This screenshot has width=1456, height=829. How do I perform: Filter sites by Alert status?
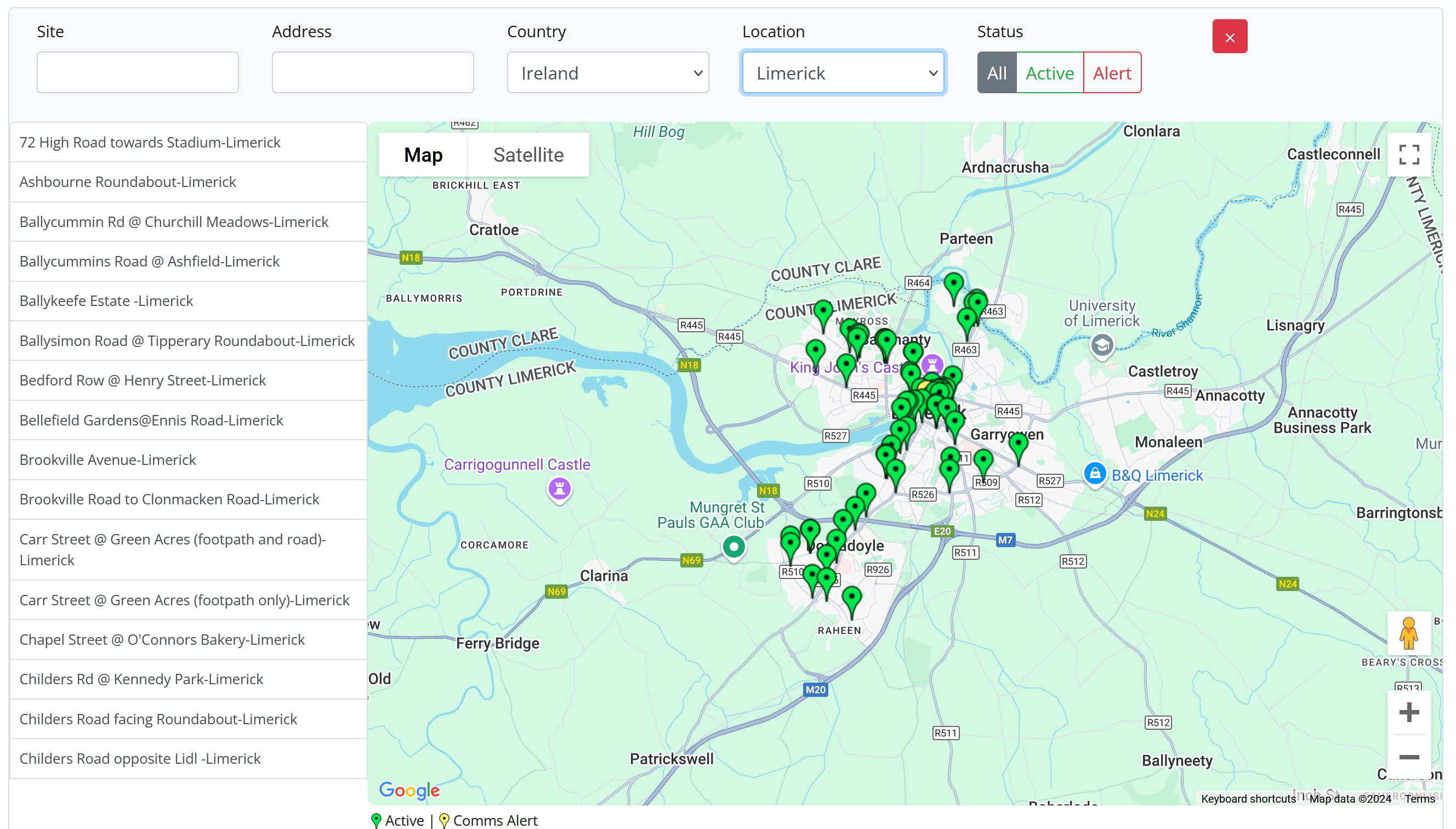(x=1112, y=72)
